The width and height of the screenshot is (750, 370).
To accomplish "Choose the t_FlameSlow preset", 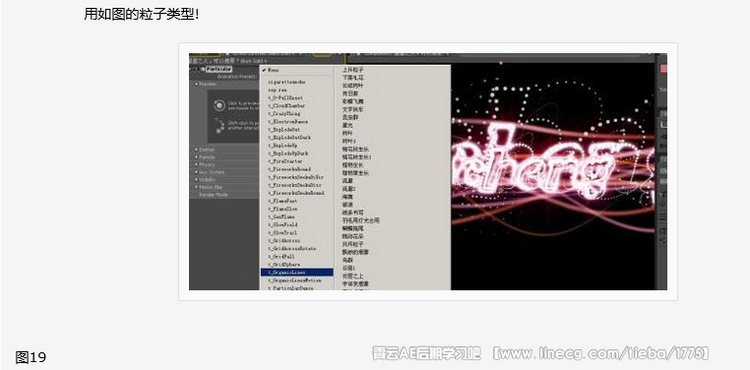I will [283, 209].
